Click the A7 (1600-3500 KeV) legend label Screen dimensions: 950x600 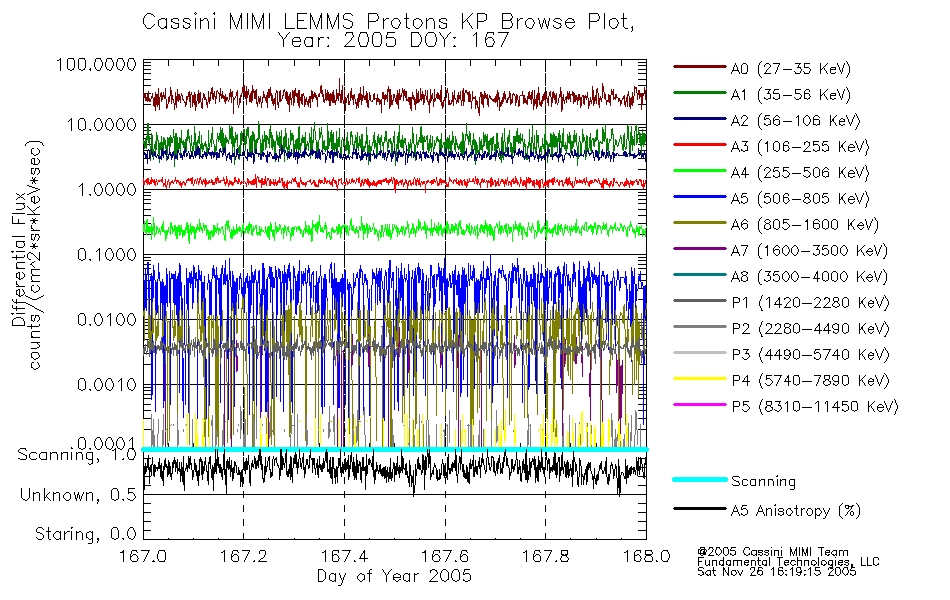(x=809, y=251)
